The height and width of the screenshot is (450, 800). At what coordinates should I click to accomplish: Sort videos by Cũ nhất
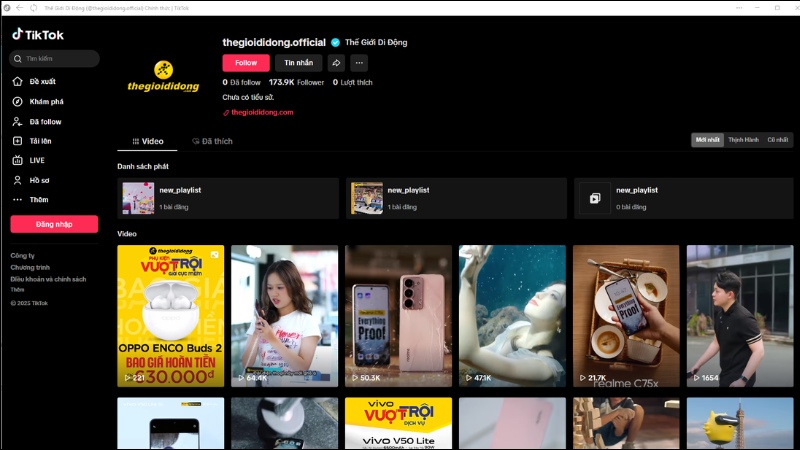pos(778,140)
